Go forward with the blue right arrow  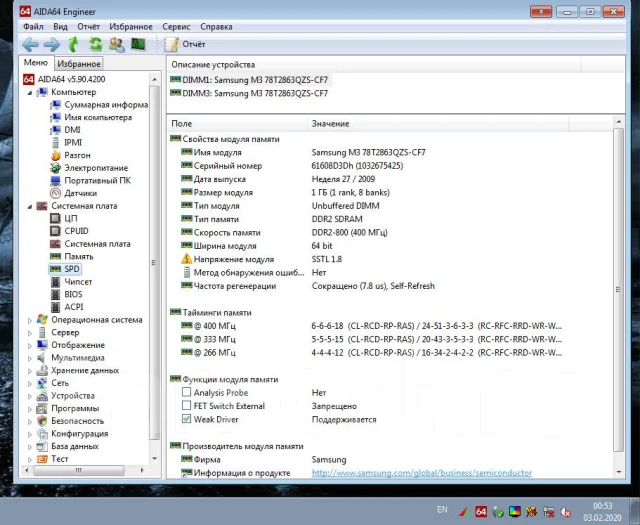[52, 44]
